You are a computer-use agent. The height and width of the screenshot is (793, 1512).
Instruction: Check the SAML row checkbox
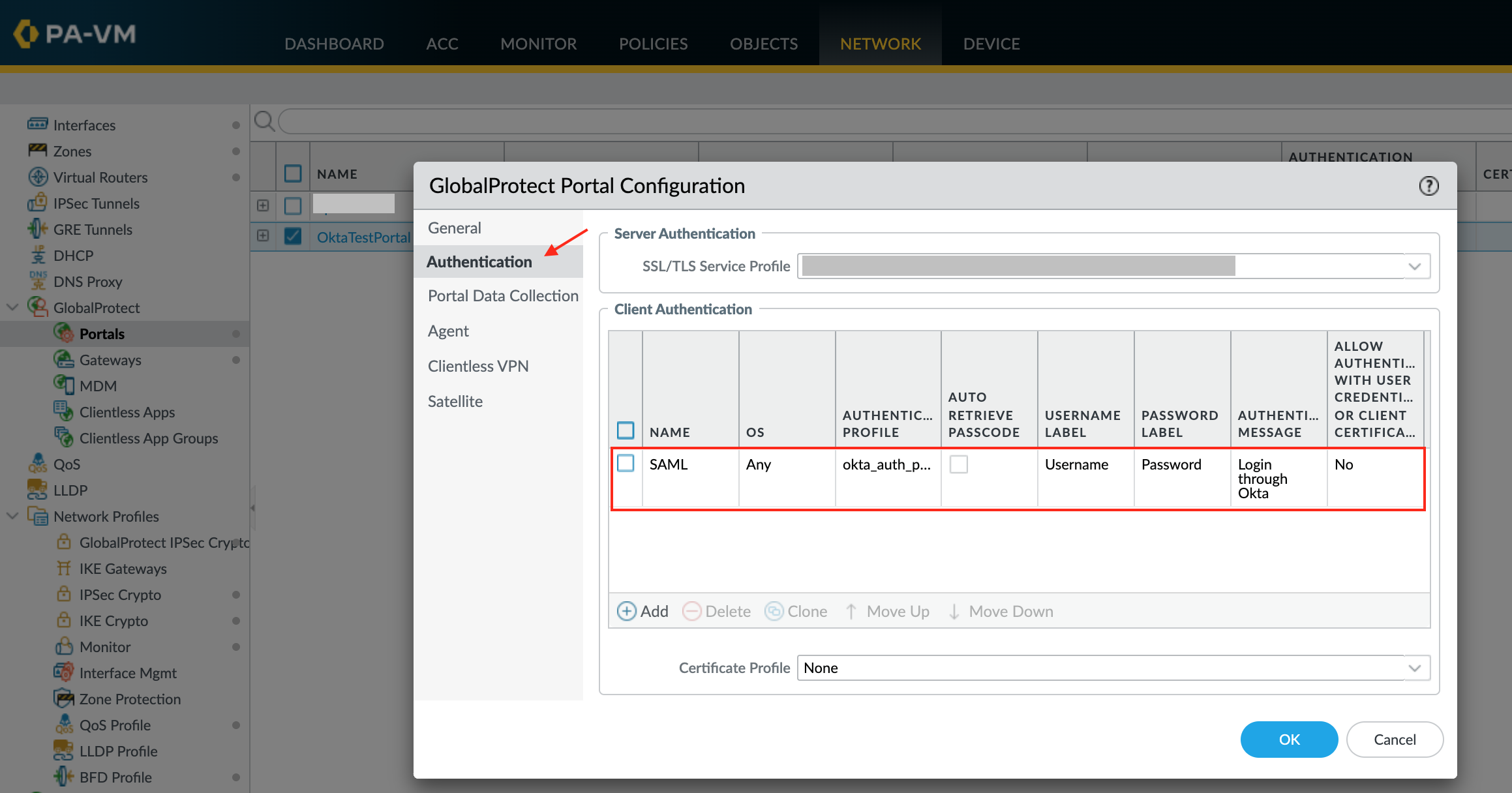point(626,464)
